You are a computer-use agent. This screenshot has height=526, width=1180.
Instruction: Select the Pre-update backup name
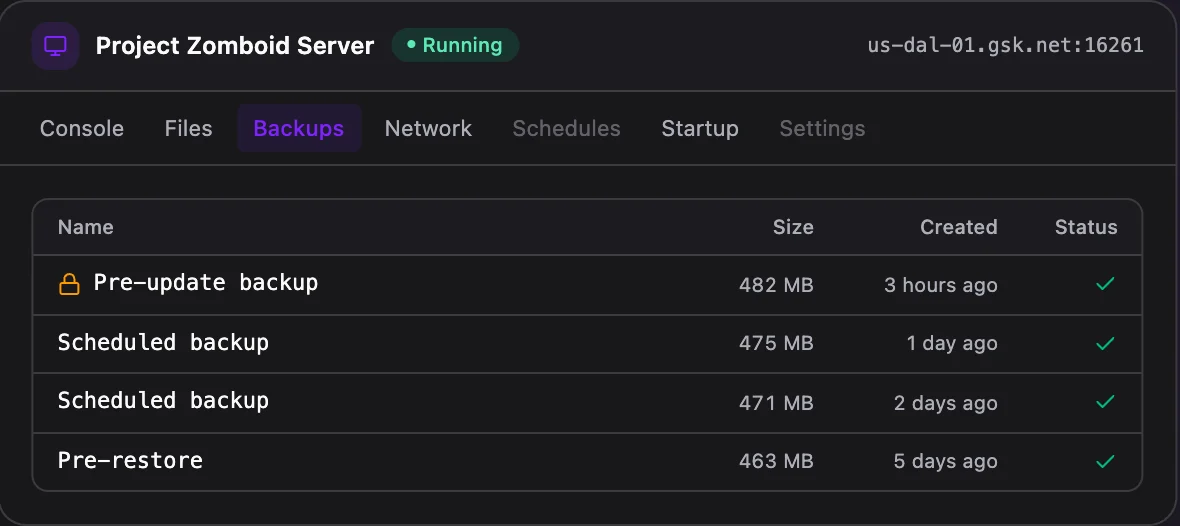(x=205, y=283)
